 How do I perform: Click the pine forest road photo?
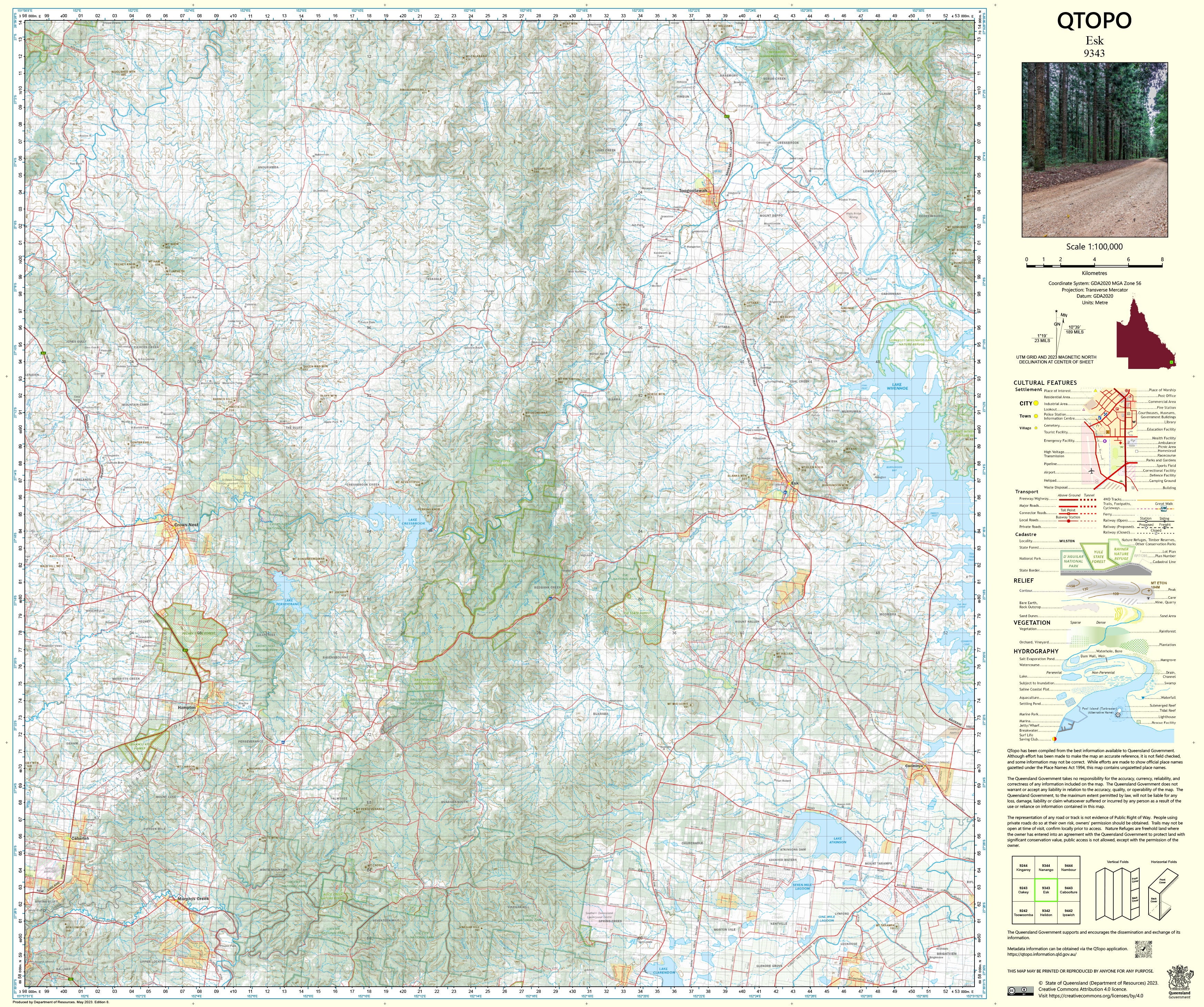1094,150
